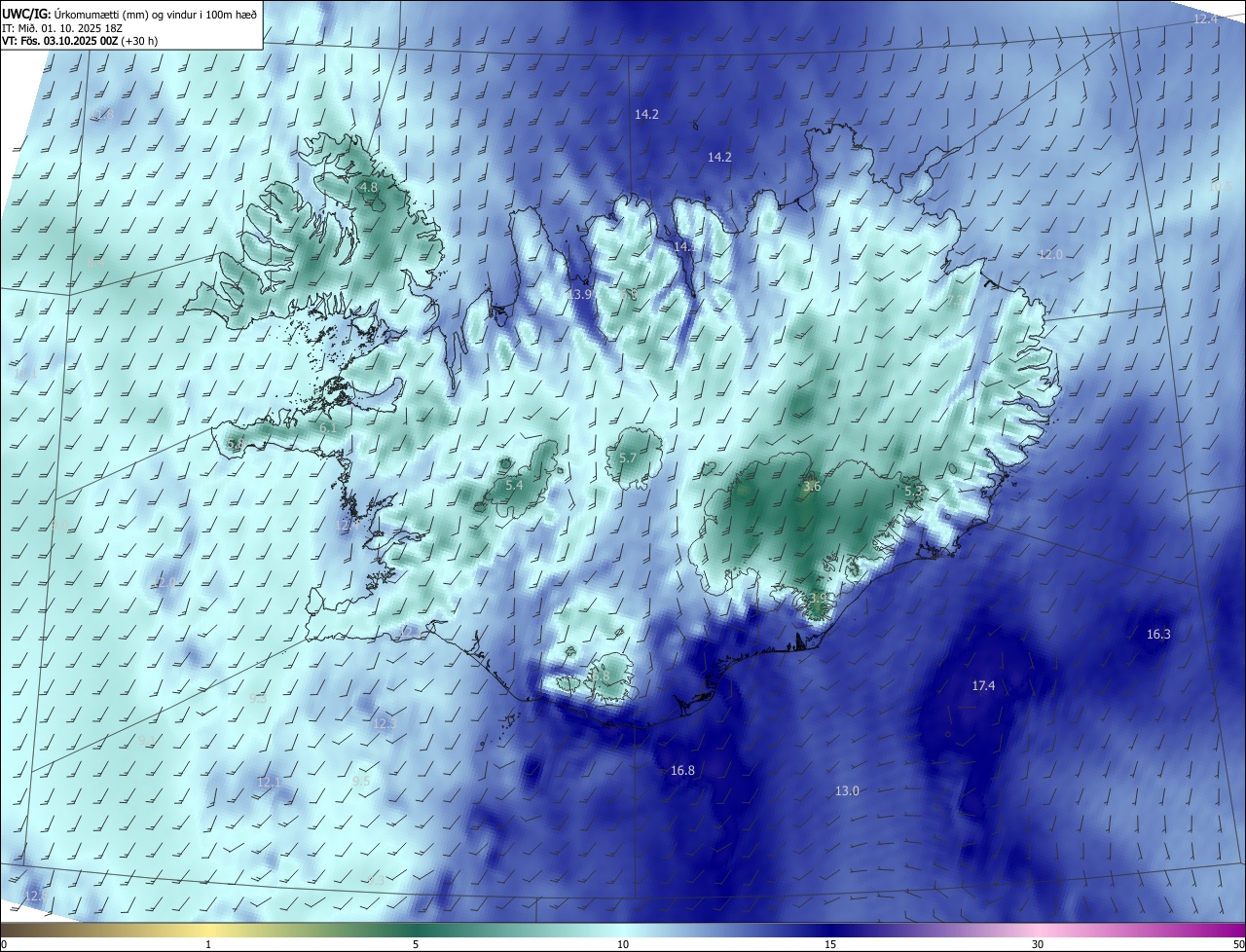Click the 14.1 value label in the northern fjord

(x=685, y=247)
